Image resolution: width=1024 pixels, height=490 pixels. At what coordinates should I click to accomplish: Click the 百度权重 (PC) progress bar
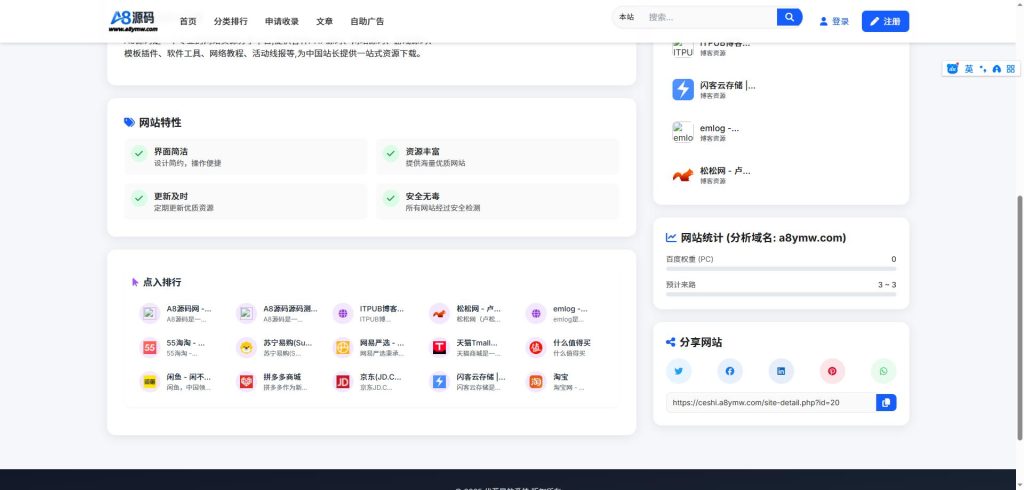[781, 269]
